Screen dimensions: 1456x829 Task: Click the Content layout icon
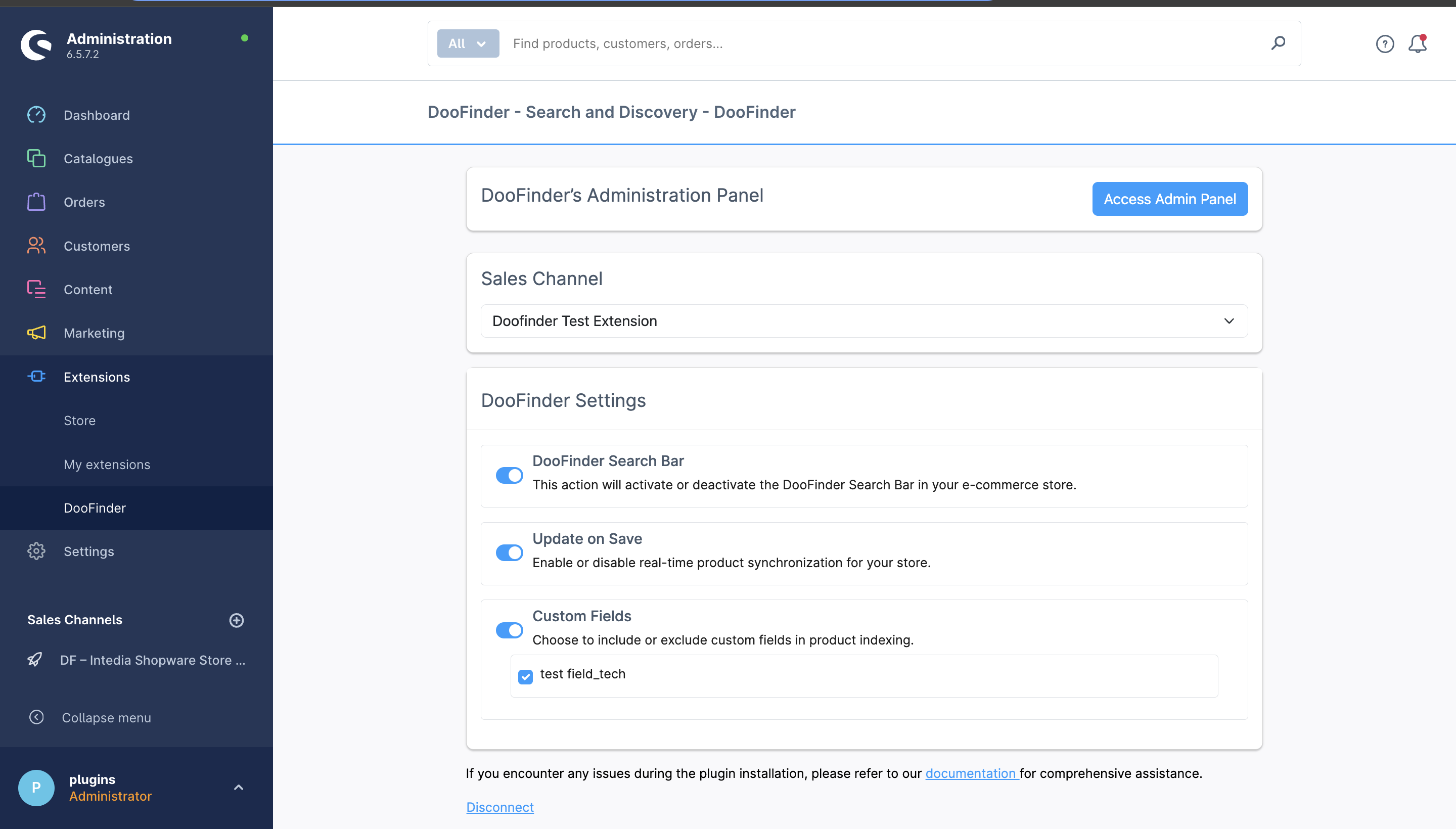point(36,289)
